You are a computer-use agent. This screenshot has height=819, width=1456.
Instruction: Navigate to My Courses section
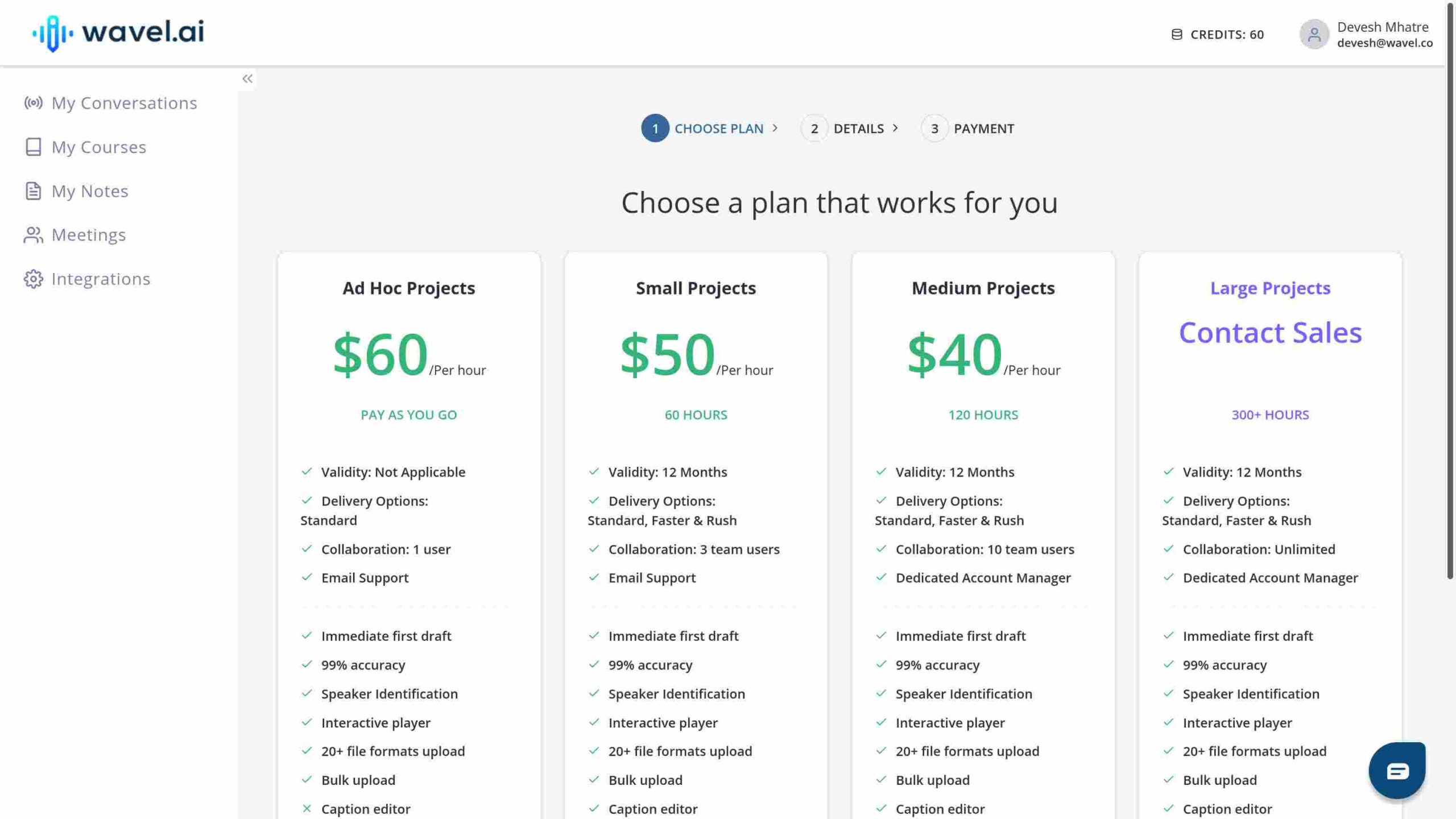click(98, 146)
